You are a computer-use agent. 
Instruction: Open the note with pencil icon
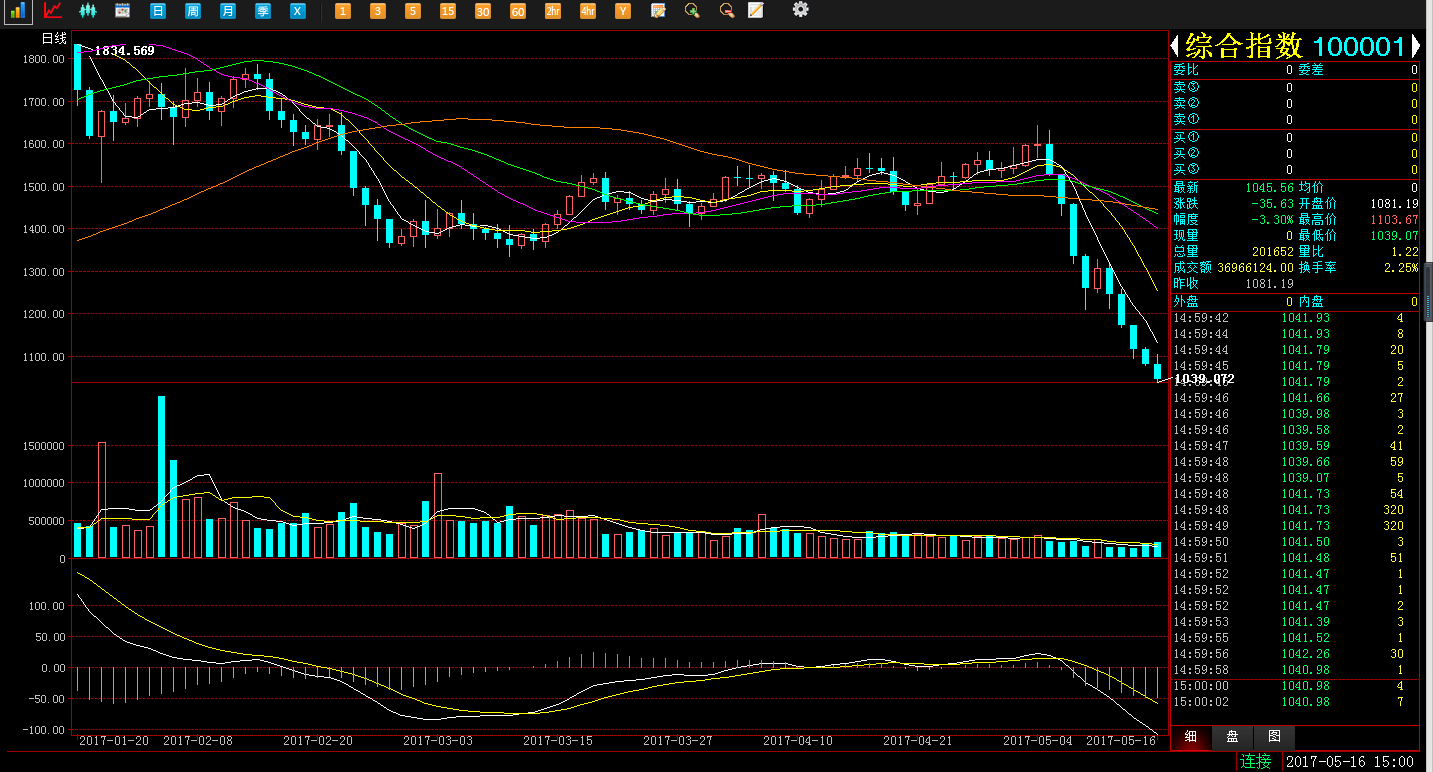tap(756, 11)
